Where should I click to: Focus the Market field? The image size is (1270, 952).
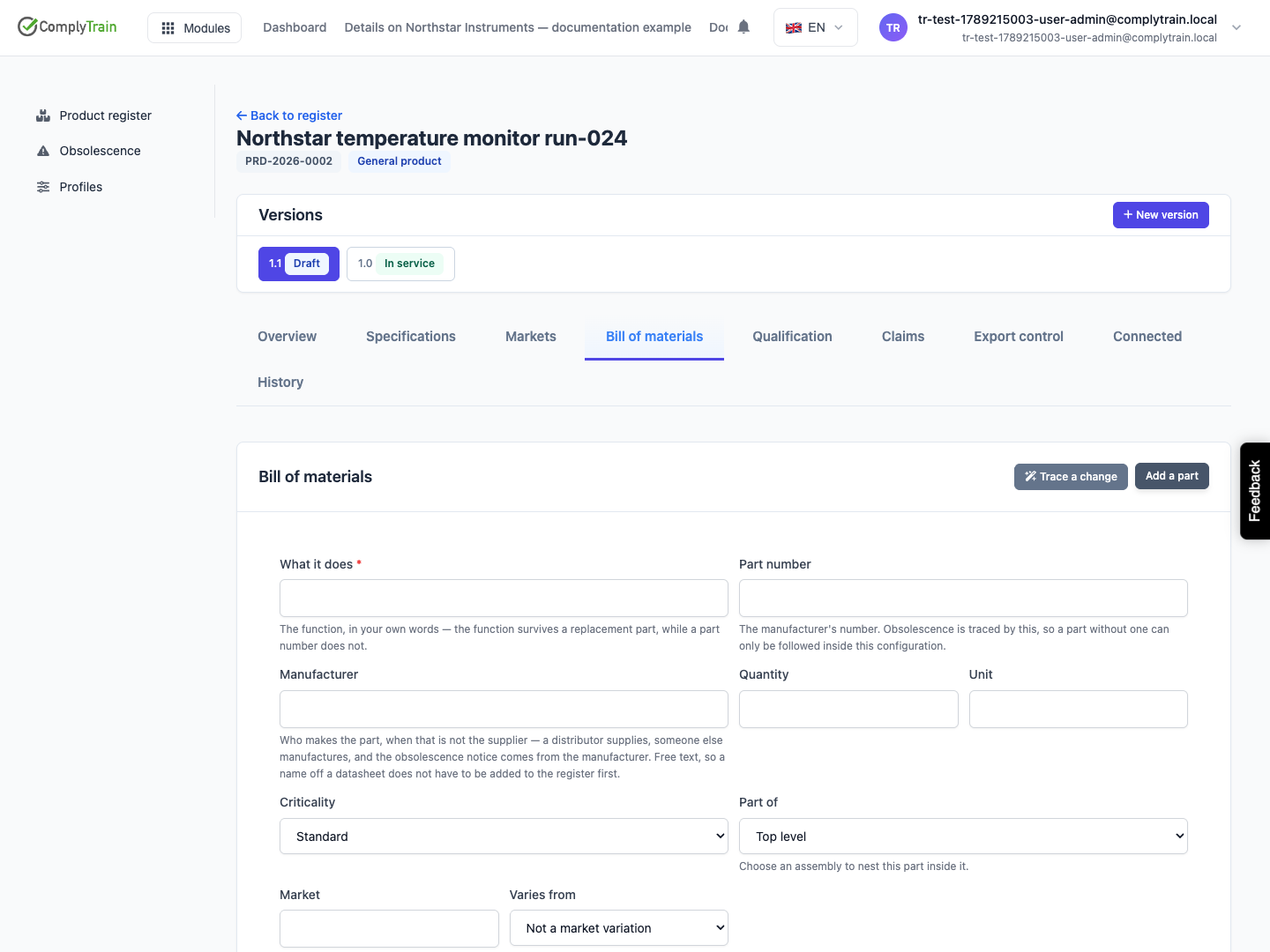point(389,929)
